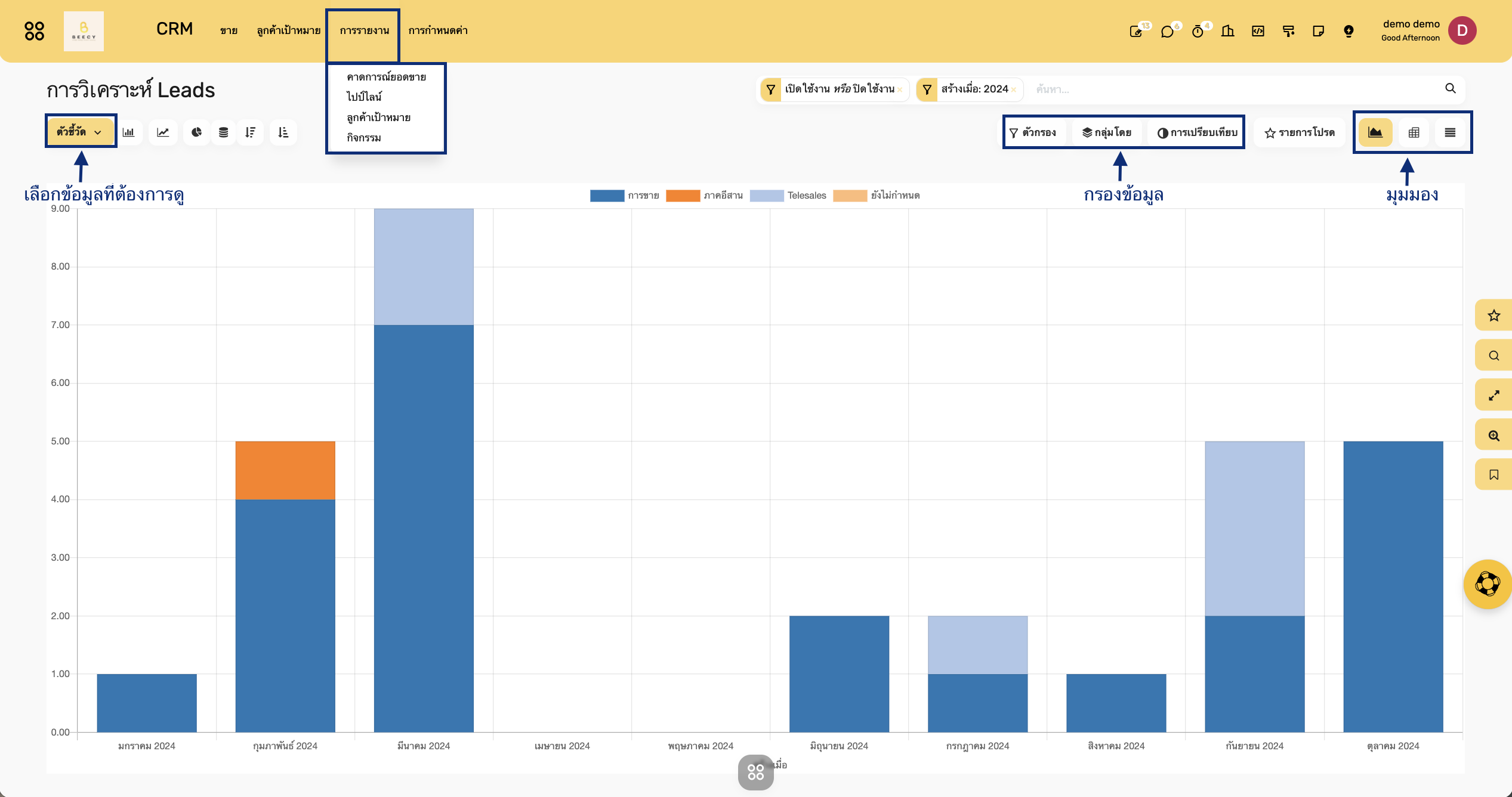Screen dimensions: 1512x797
Task: Open the การกำหนดค่า menu
Action: tap(438, 30)
